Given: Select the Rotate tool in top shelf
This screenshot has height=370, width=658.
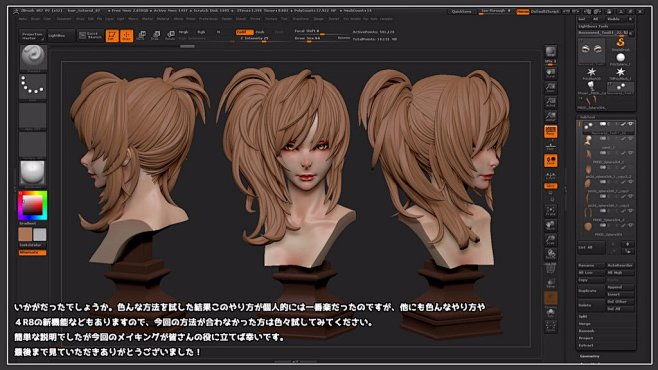Looking at the screenshot, I should [x=170, y=36].
